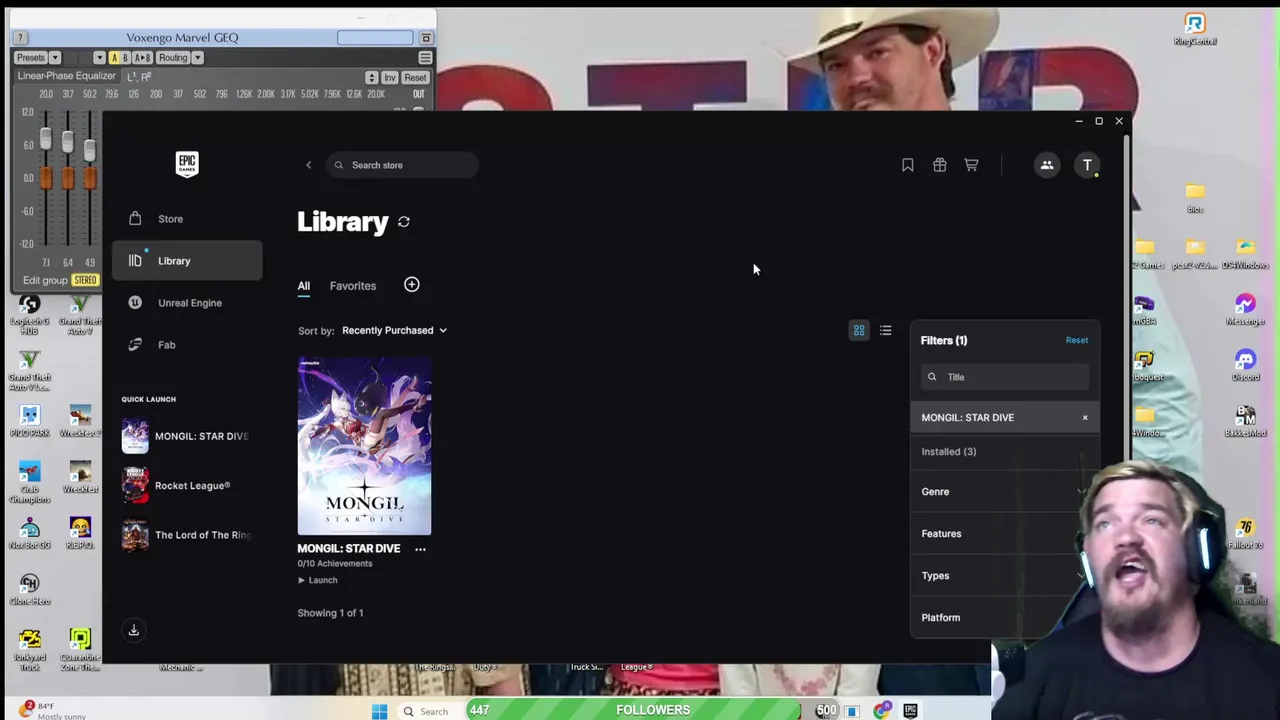
Task: Open the Routing dropdown arrow in Voxengo
Action: point(197,58)
